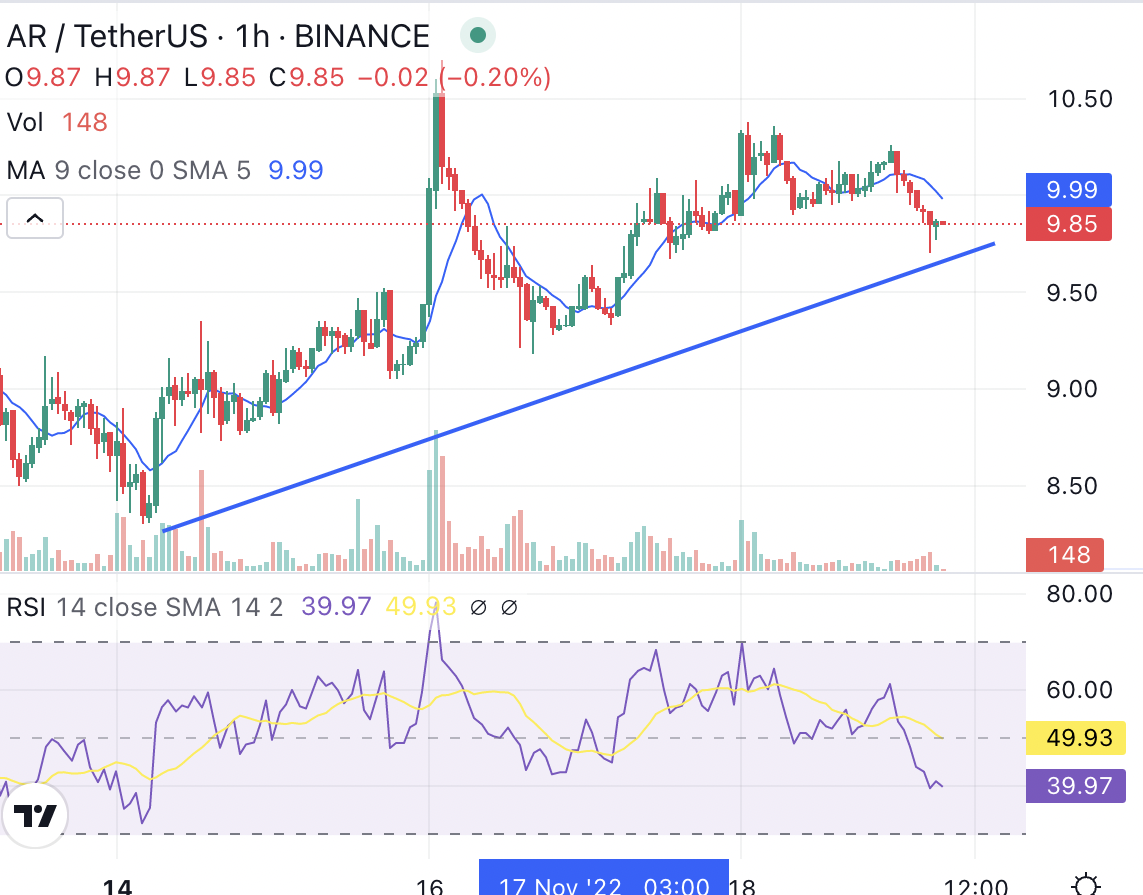1143x895 pixels.
Task: Click the first null symbol in RSI legend
Action: (478, 607)
